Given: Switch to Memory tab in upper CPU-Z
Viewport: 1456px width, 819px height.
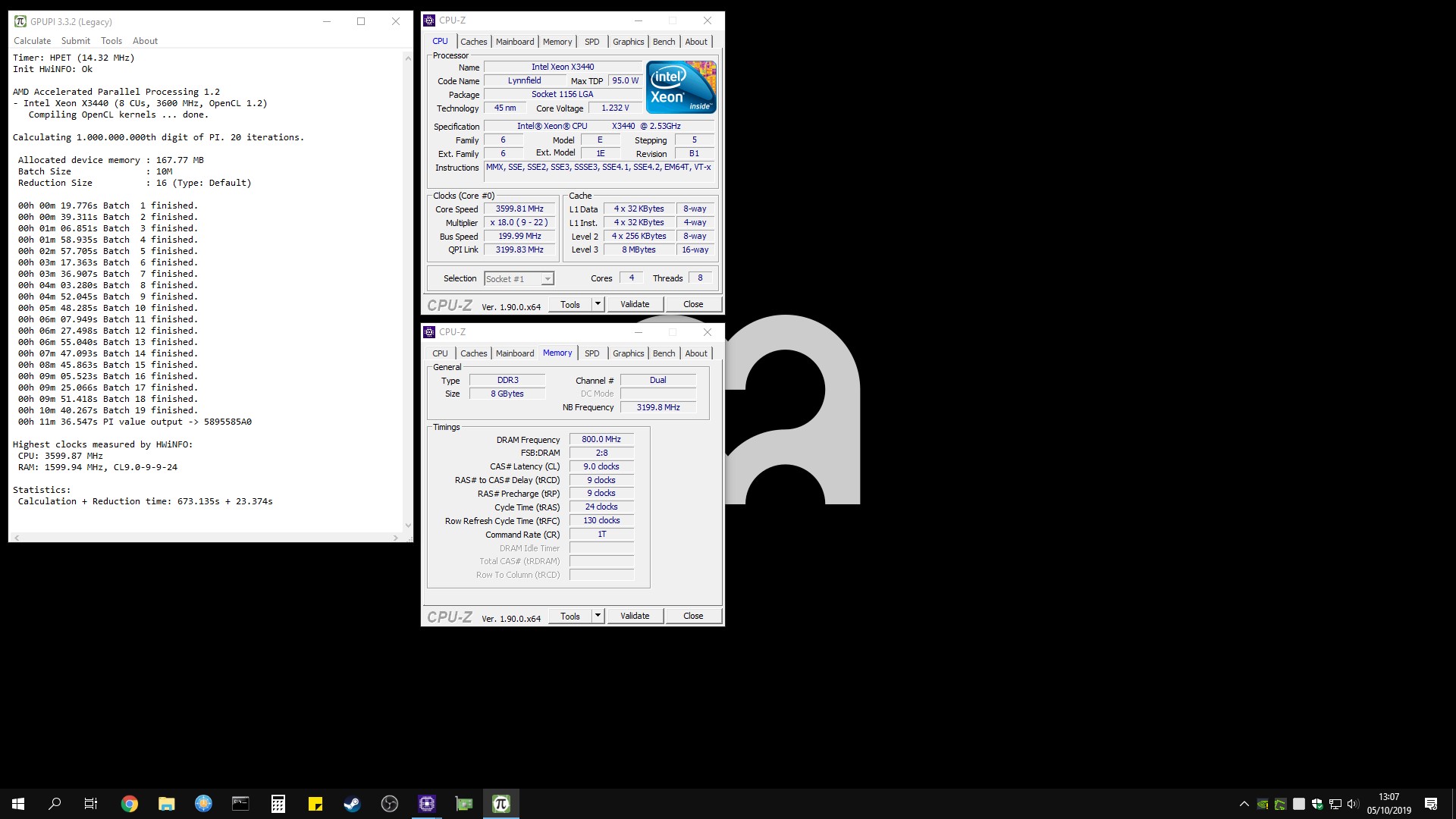Looking at the screenshot, I should [557, 42].
